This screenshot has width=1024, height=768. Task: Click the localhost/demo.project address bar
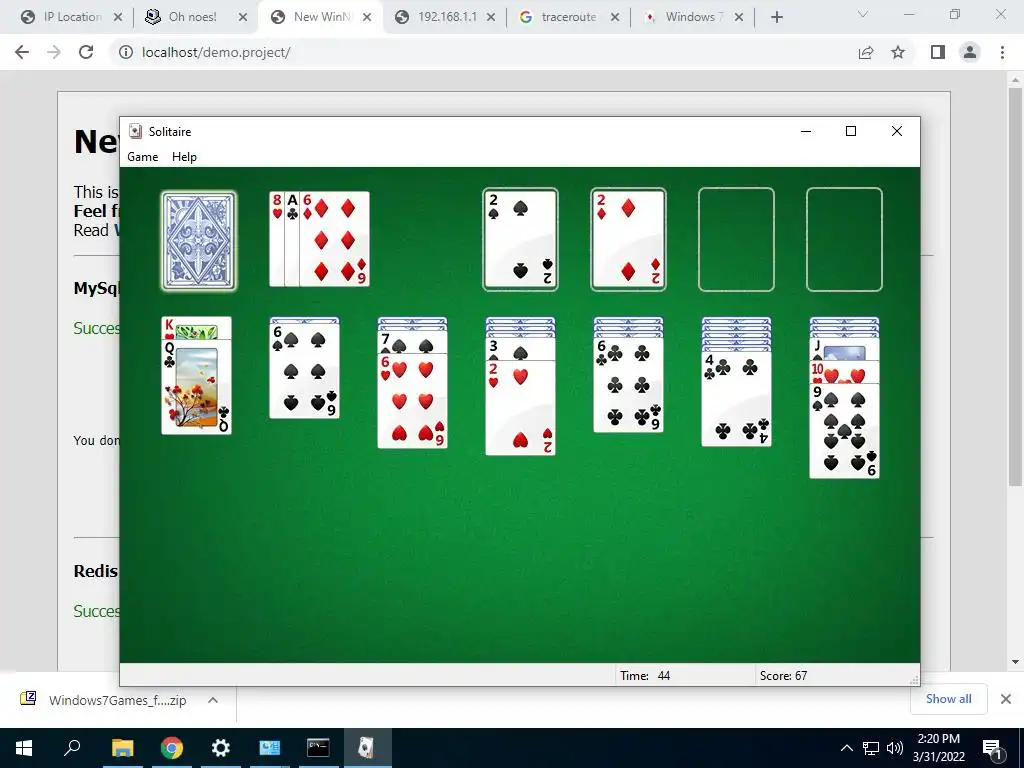pos(483,52)
